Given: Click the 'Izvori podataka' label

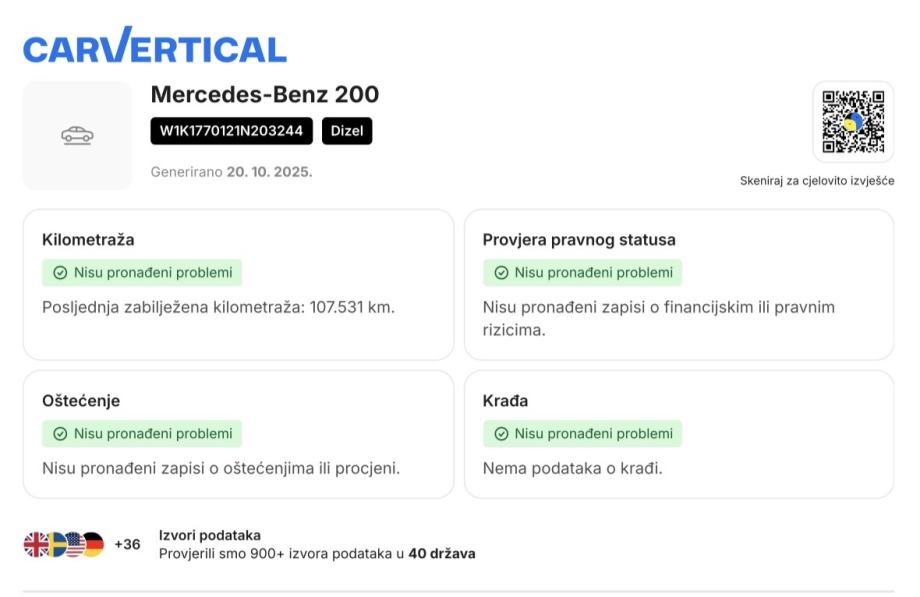Looking at the screenshot, I should click(209, 536).
